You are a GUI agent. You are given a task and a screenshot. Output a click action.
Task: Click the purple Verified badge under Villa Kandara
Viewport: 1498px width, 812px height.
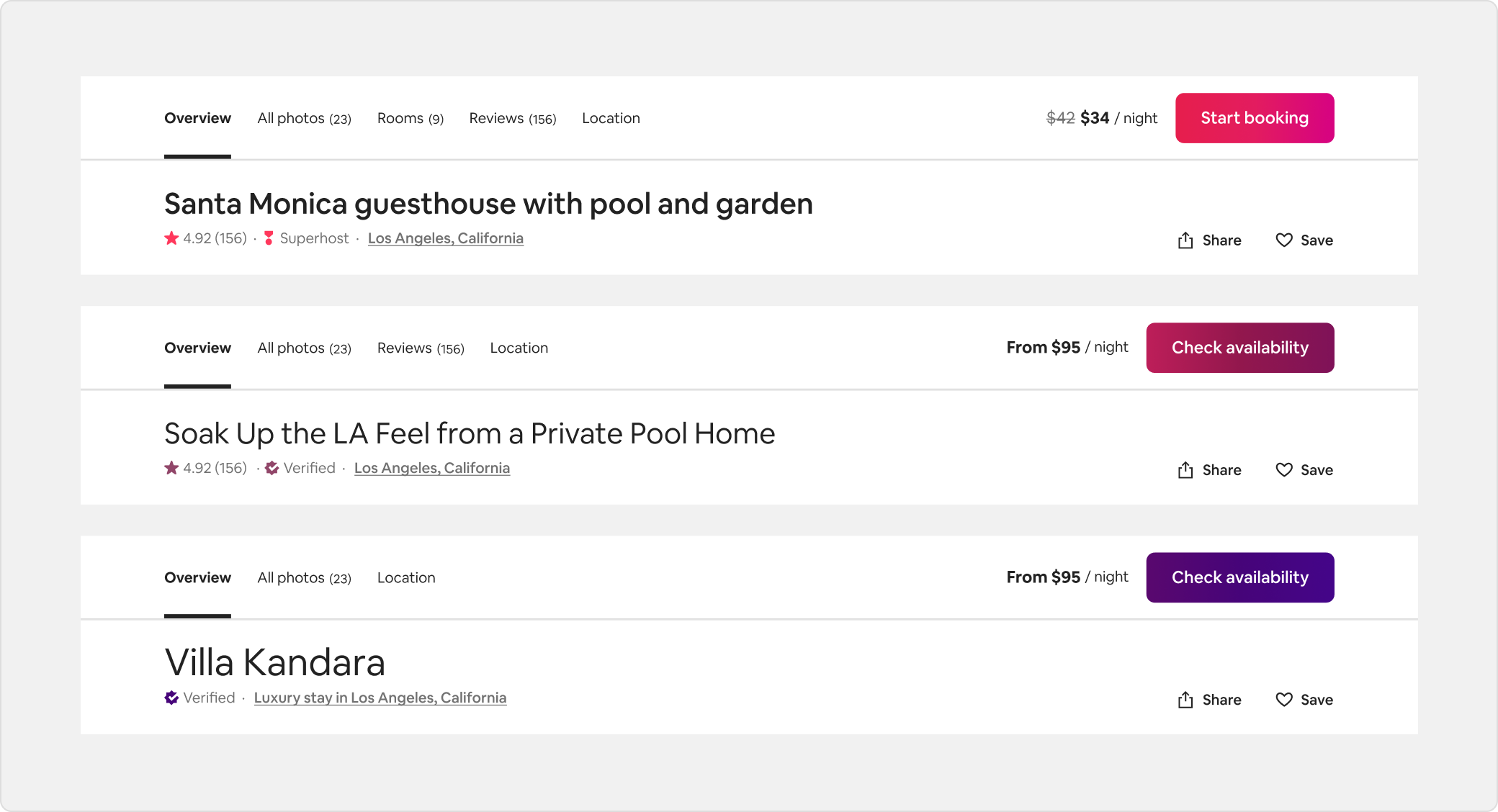(x=171, y=698)
